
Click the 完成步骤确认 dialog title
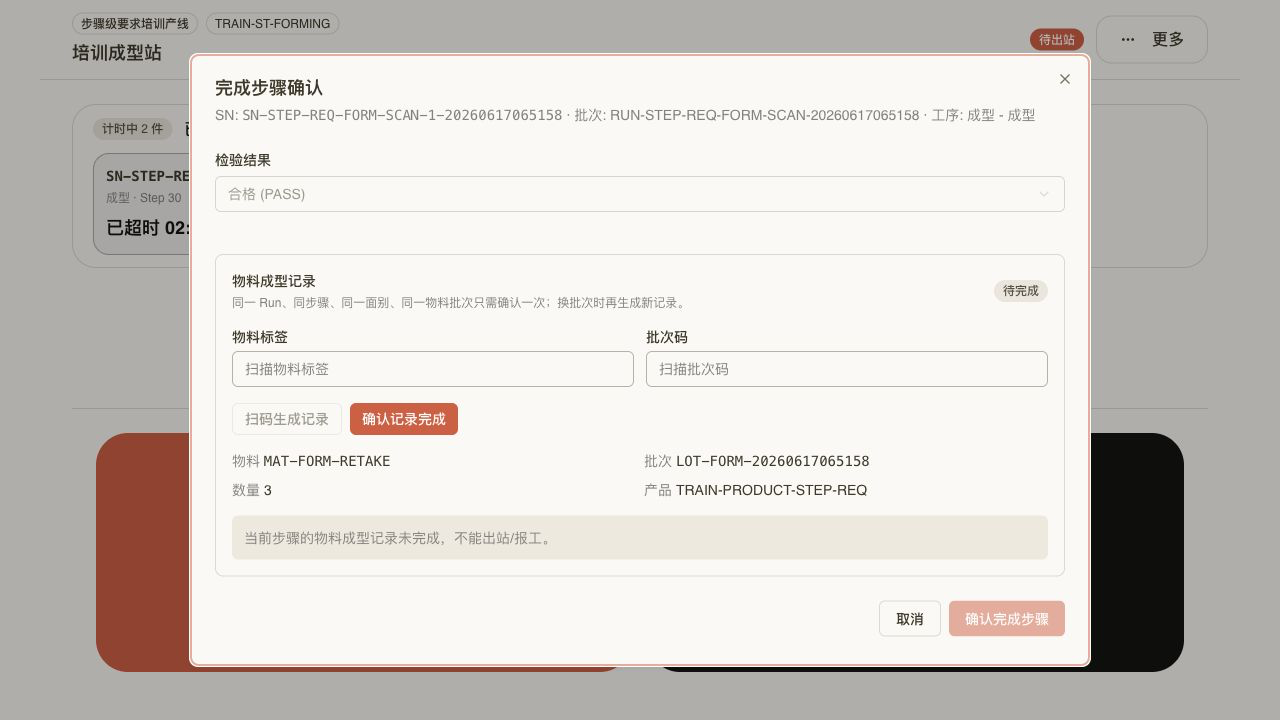pyautogui.click(x=269, y=88)
